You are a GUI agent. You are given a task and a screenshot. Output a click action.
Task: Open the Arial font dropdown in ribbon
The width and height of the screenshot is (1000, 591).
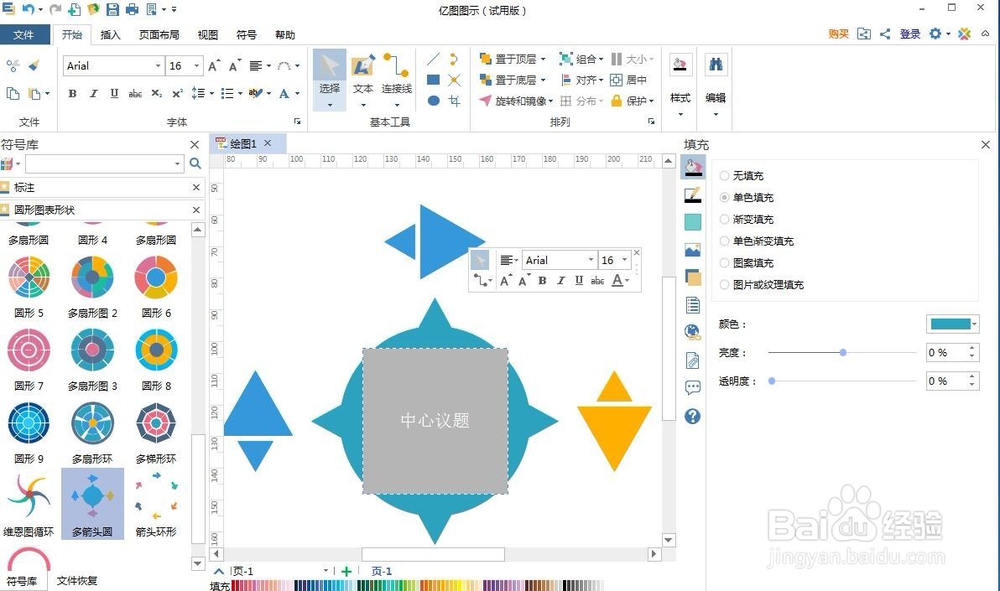tap(158, 66)
